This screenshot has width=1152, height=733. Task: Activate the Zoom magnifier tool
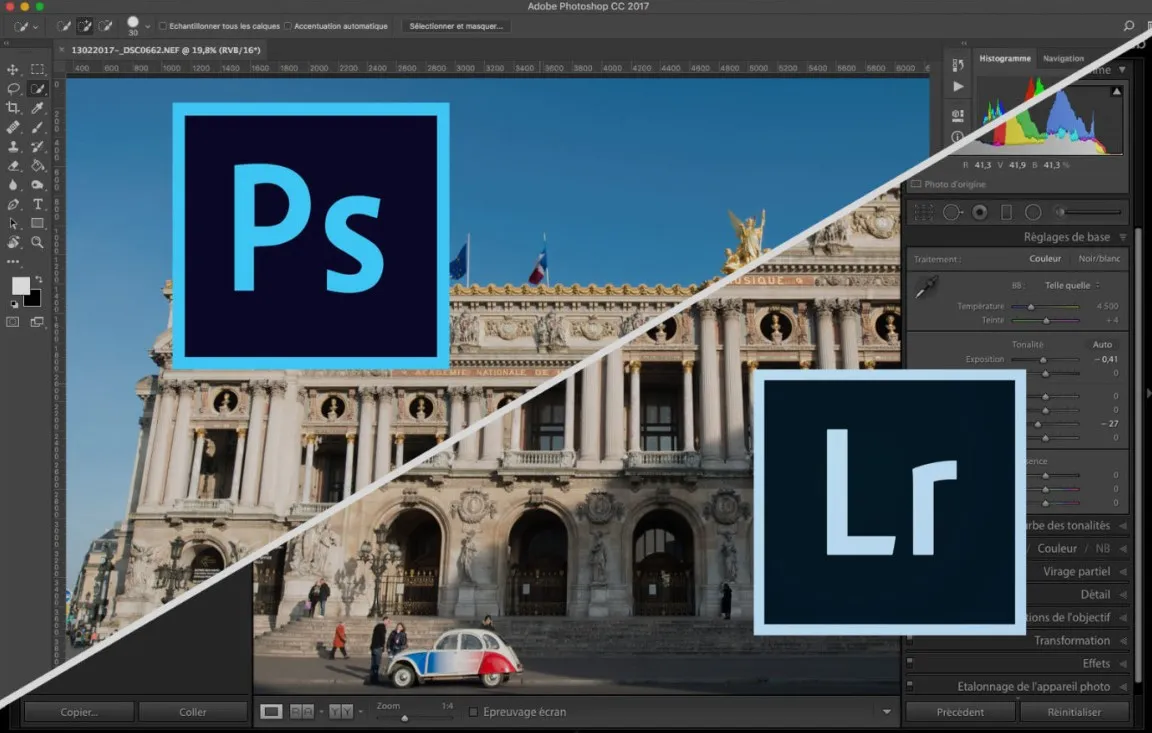click(37, 242)
